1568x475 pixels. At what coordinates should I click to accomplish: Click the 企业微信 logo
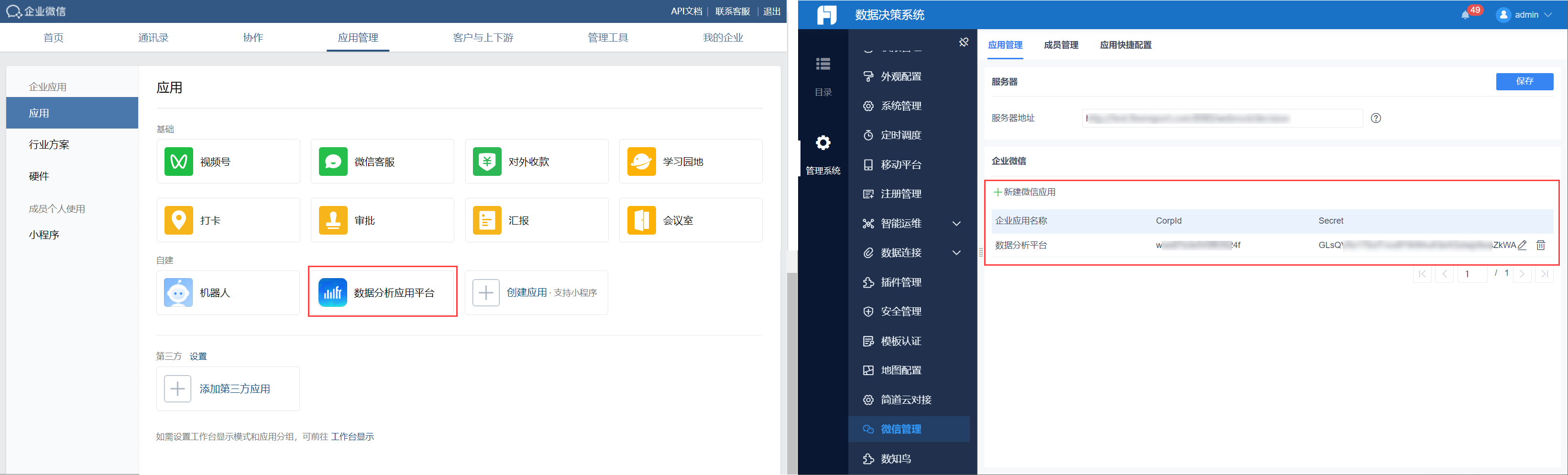click(x=36, y=11)
